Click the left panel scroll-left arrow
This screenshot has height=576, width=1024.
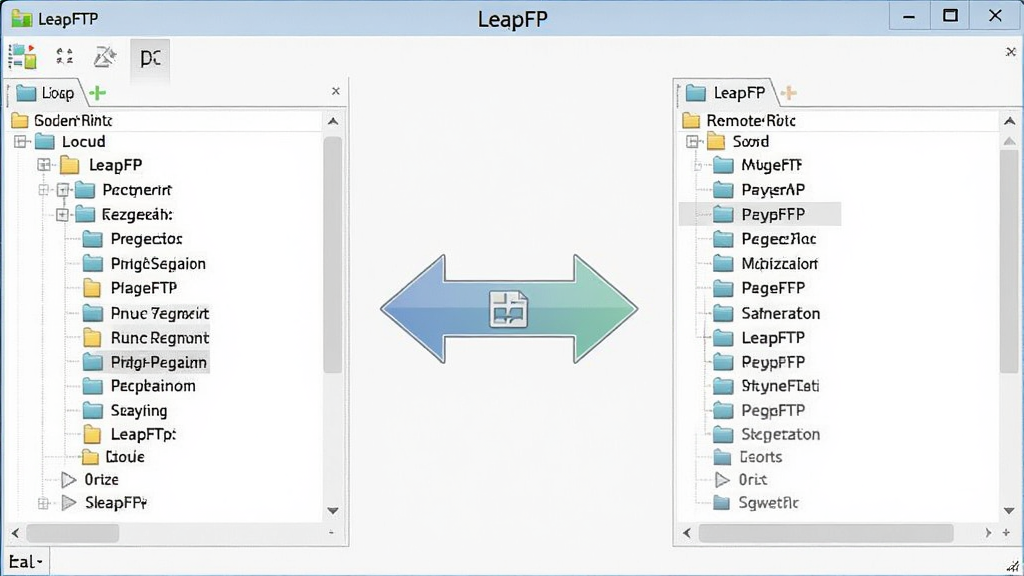coord(16,533)
